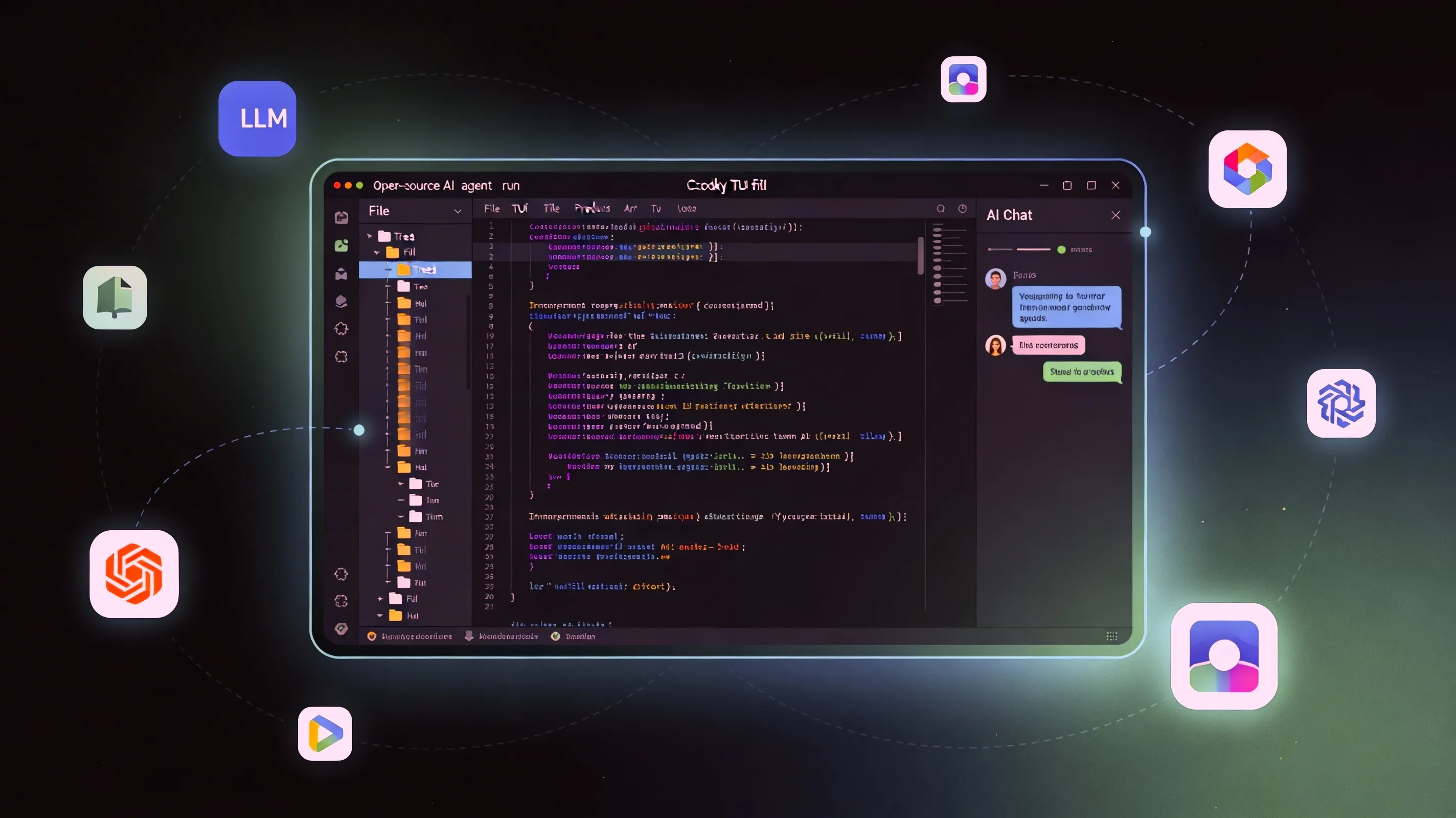Click the settings gear icon in the left sidebar
Viewport: 1456px width, 818px height.
coord(342,329)
